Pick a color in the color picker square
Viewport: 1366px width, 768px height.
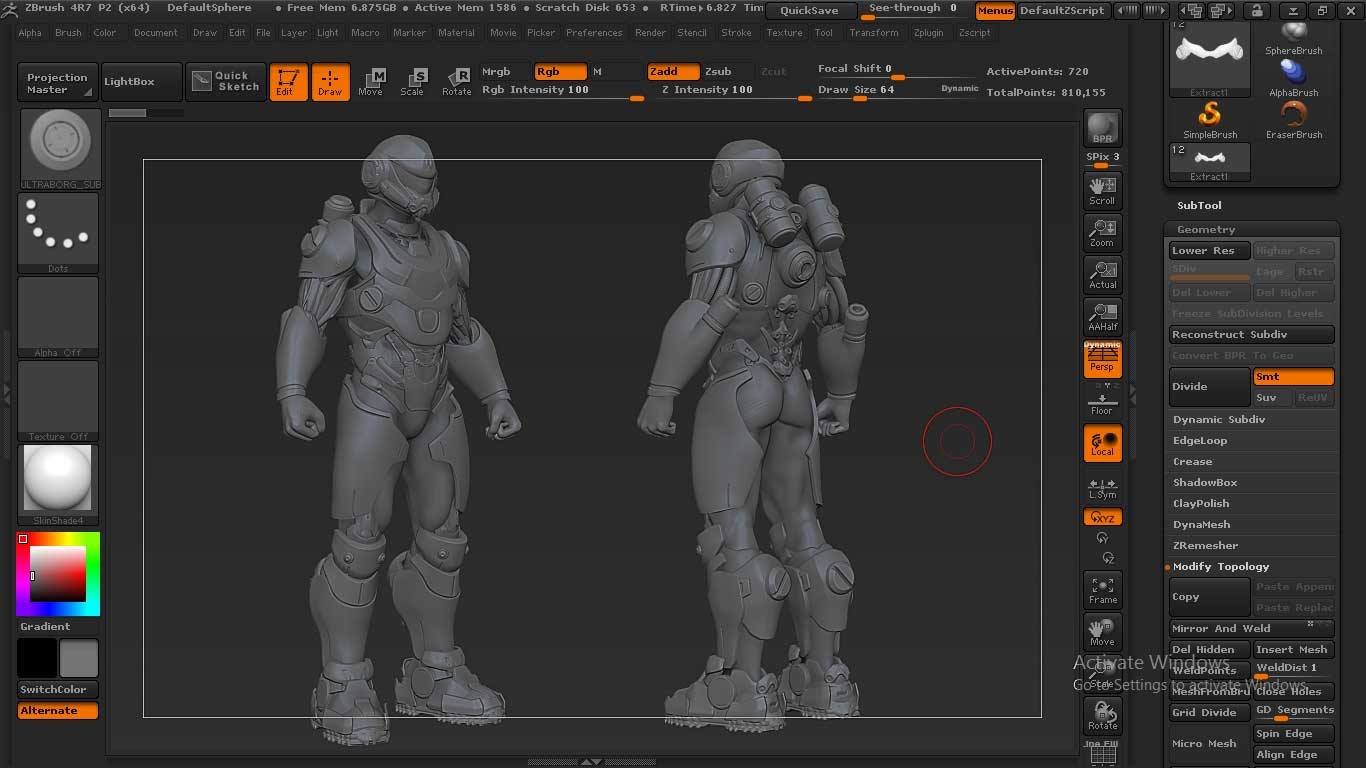59,573
